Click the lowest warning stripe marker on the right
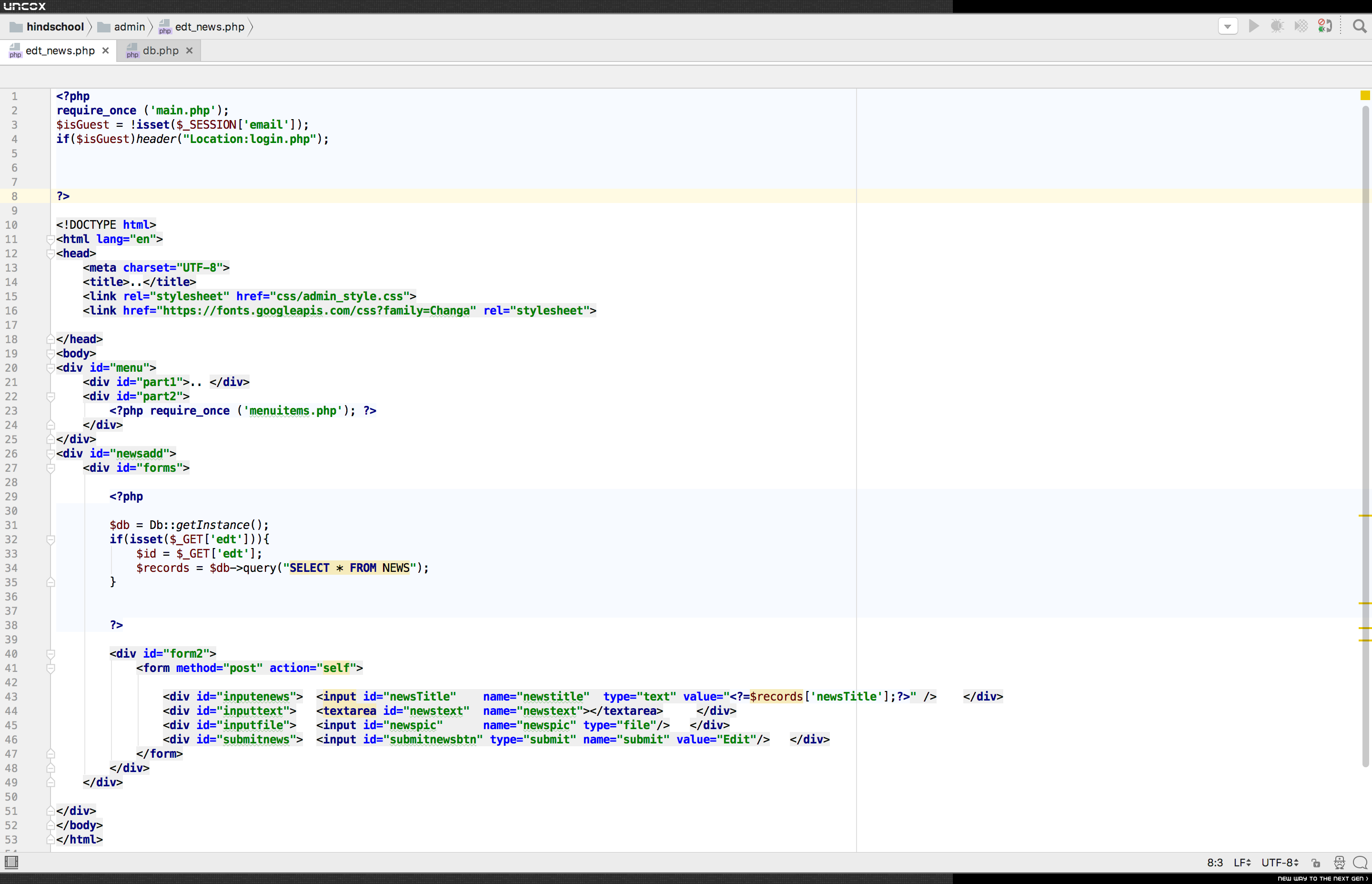Screen dimensions: 1372x884 [x=1365, y=640]
